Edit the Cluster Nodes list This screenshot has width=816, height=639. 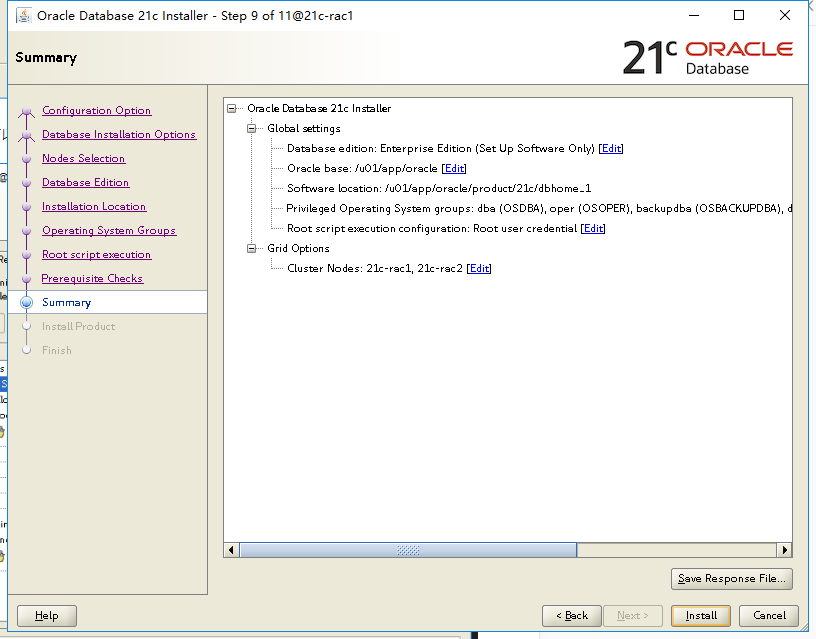[x=479, y=269]
